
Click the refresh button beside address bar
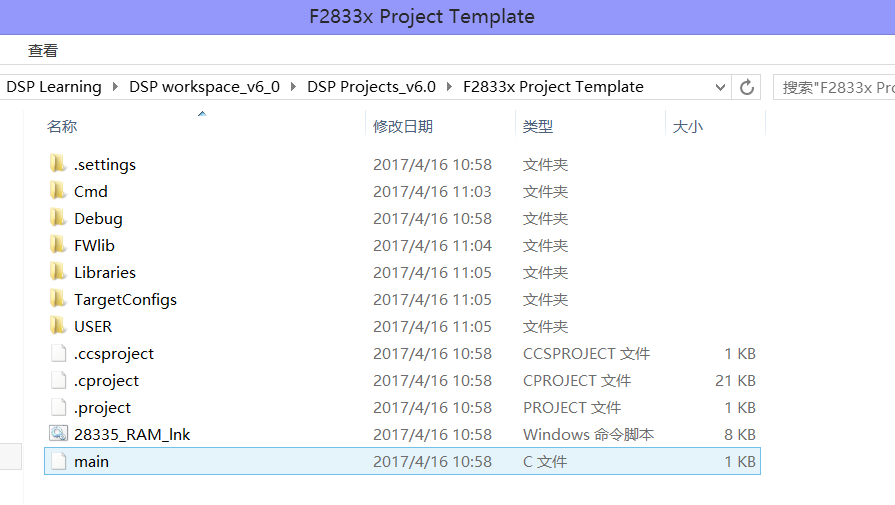[747, 87]
